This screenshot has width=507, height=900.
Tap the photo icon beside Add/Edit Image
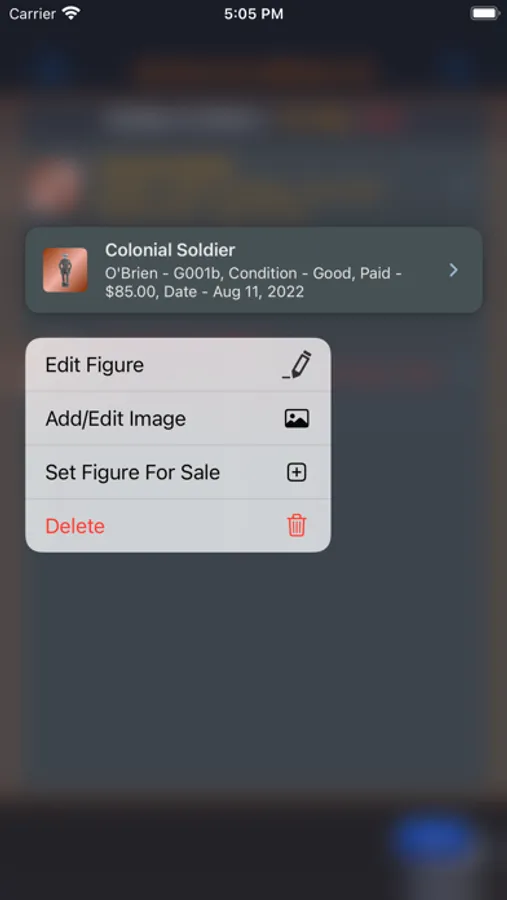(x=297, y=418)
